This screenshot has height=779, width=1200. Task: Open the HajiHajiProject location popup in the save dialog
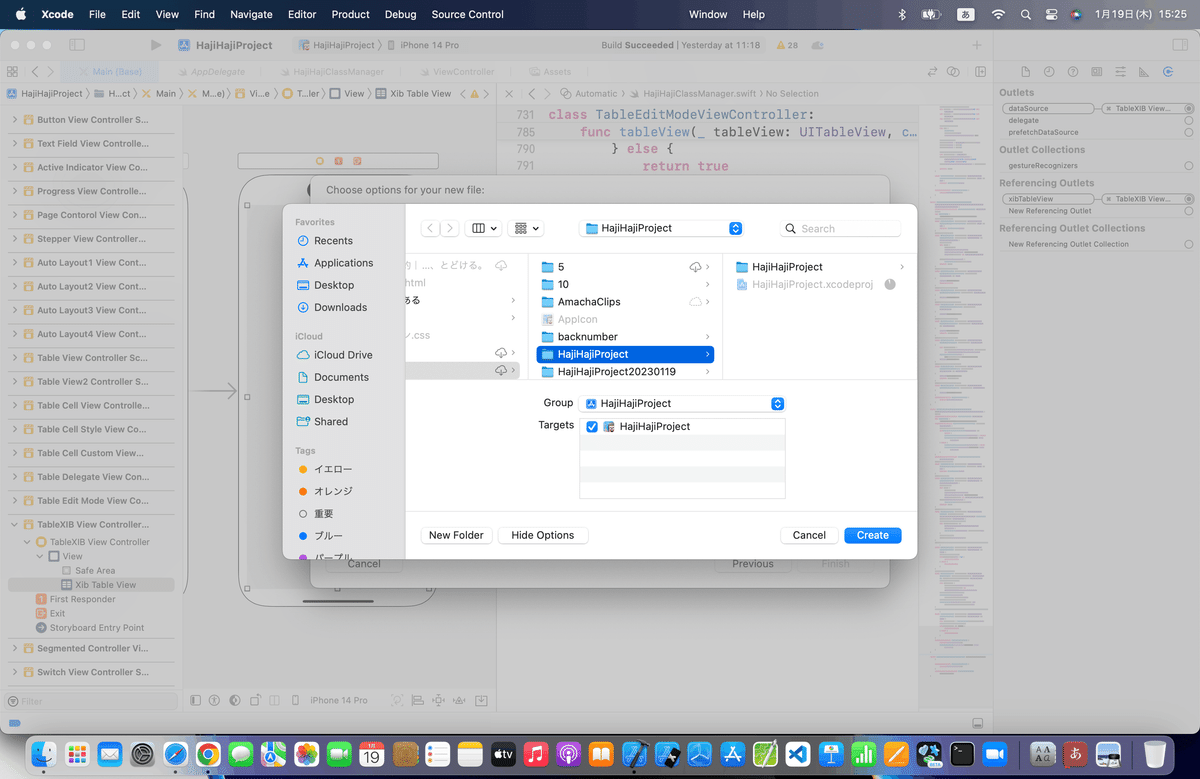[x=661, y=228]
